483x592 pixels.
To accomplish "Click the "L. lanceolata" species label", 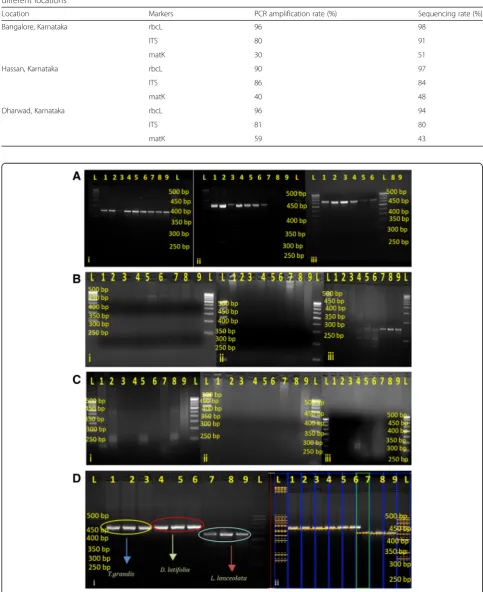I will (229, 578).
